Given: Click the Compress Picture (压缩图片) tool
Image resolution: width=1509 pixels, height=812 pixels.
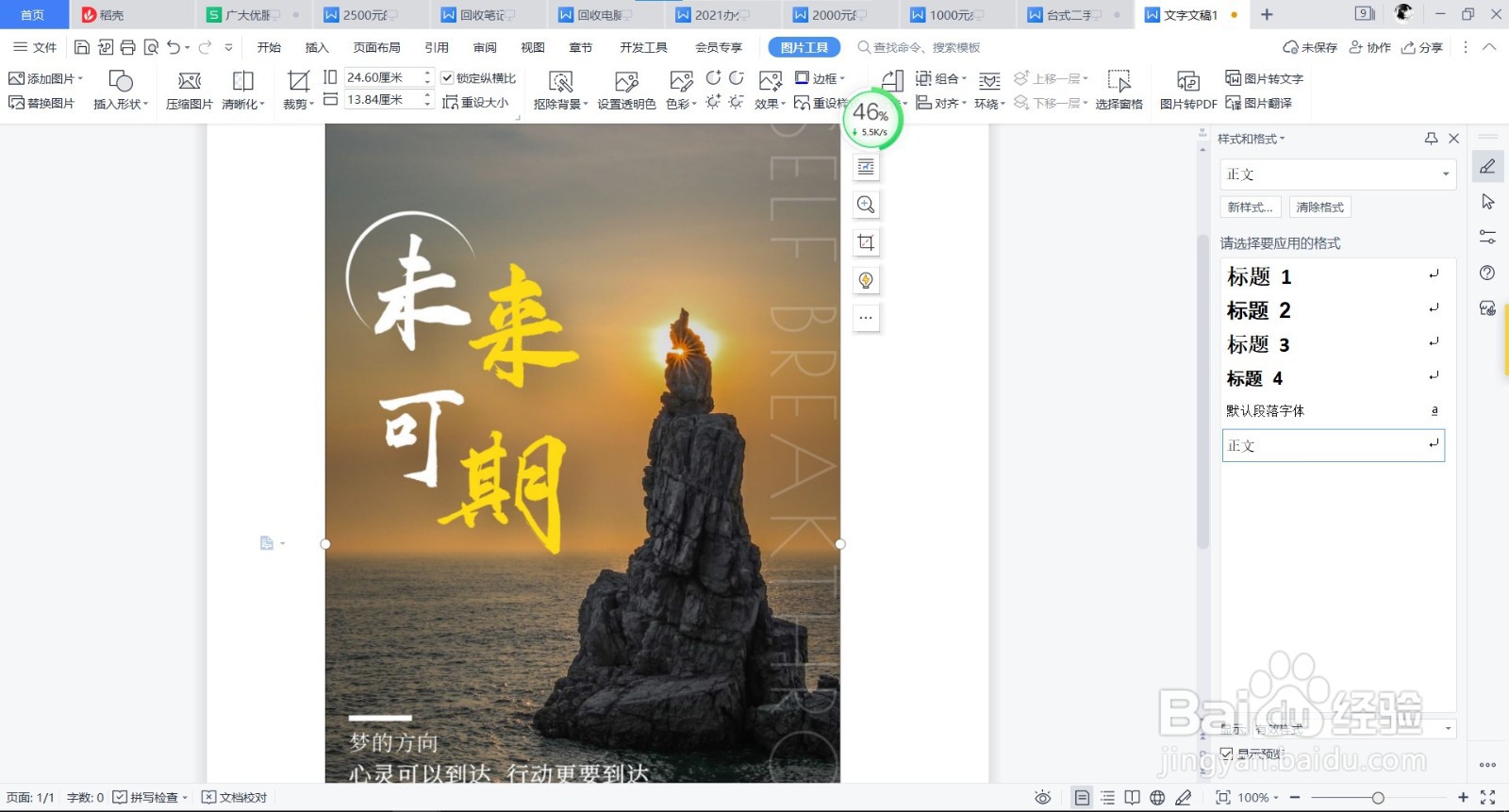Looking at the screenshot, I should point(190,91).
